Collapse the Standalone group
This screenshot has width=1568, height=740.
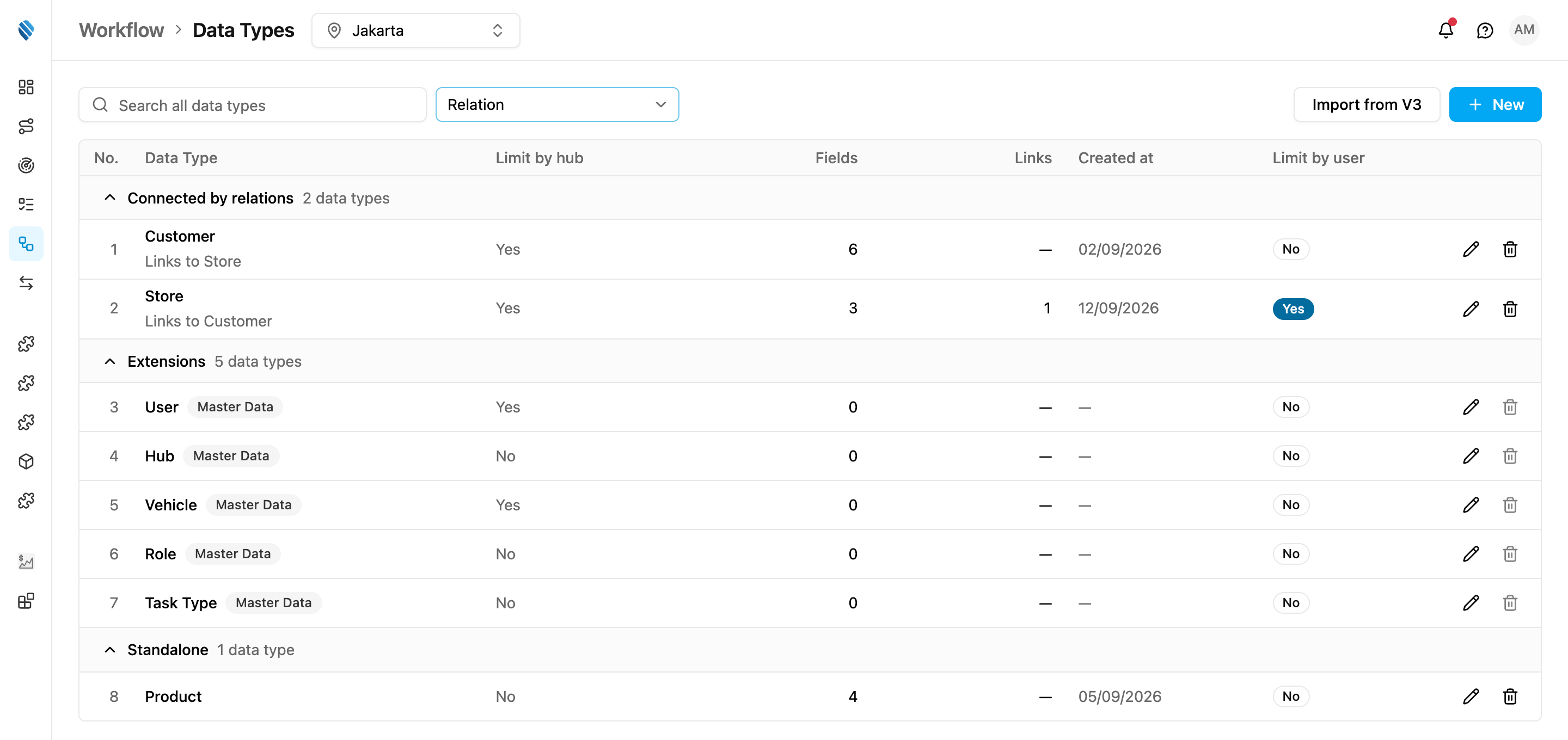(109, 650)
